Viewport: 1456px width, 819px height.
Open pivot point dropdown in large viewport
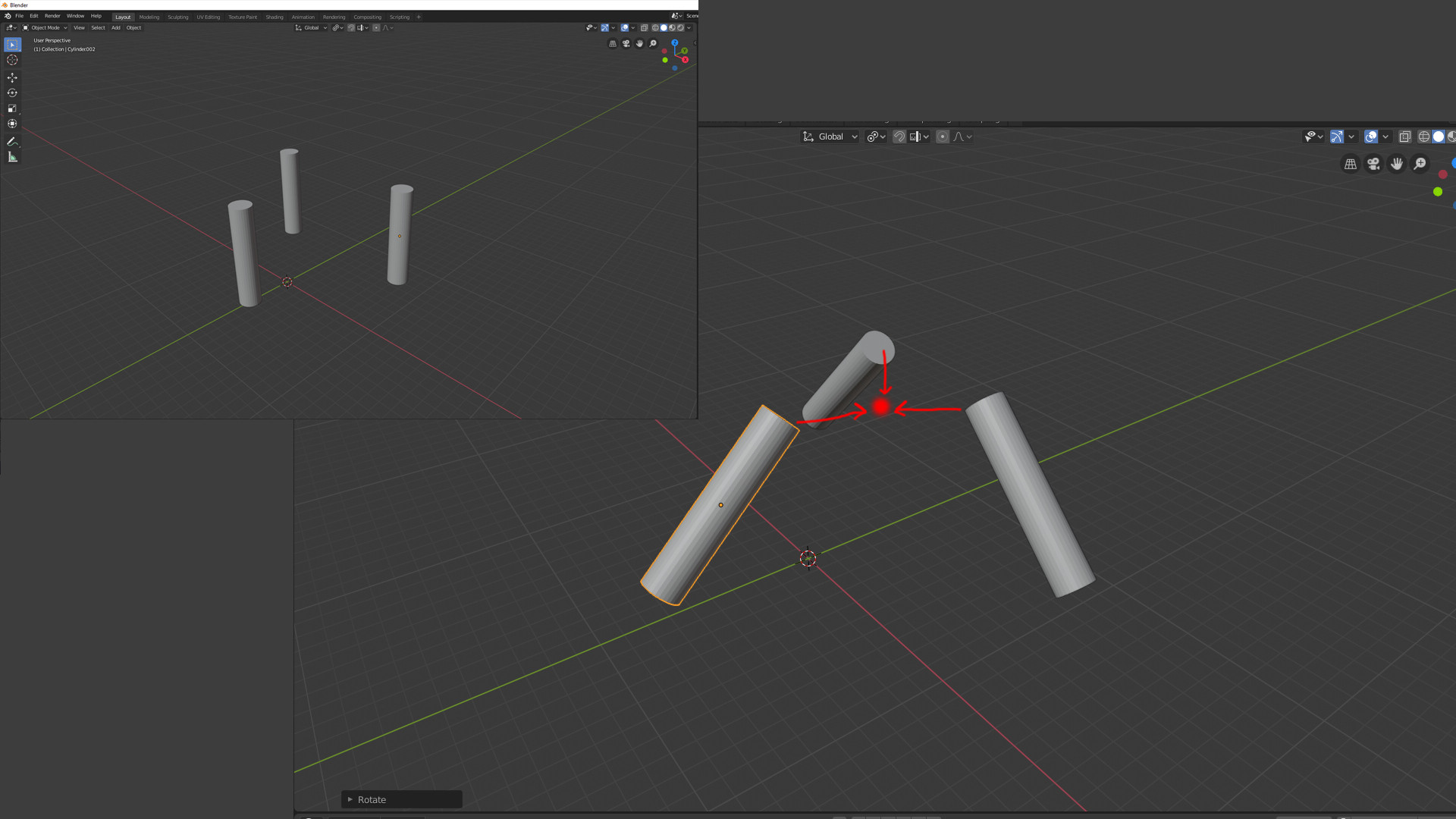point(876,136)
